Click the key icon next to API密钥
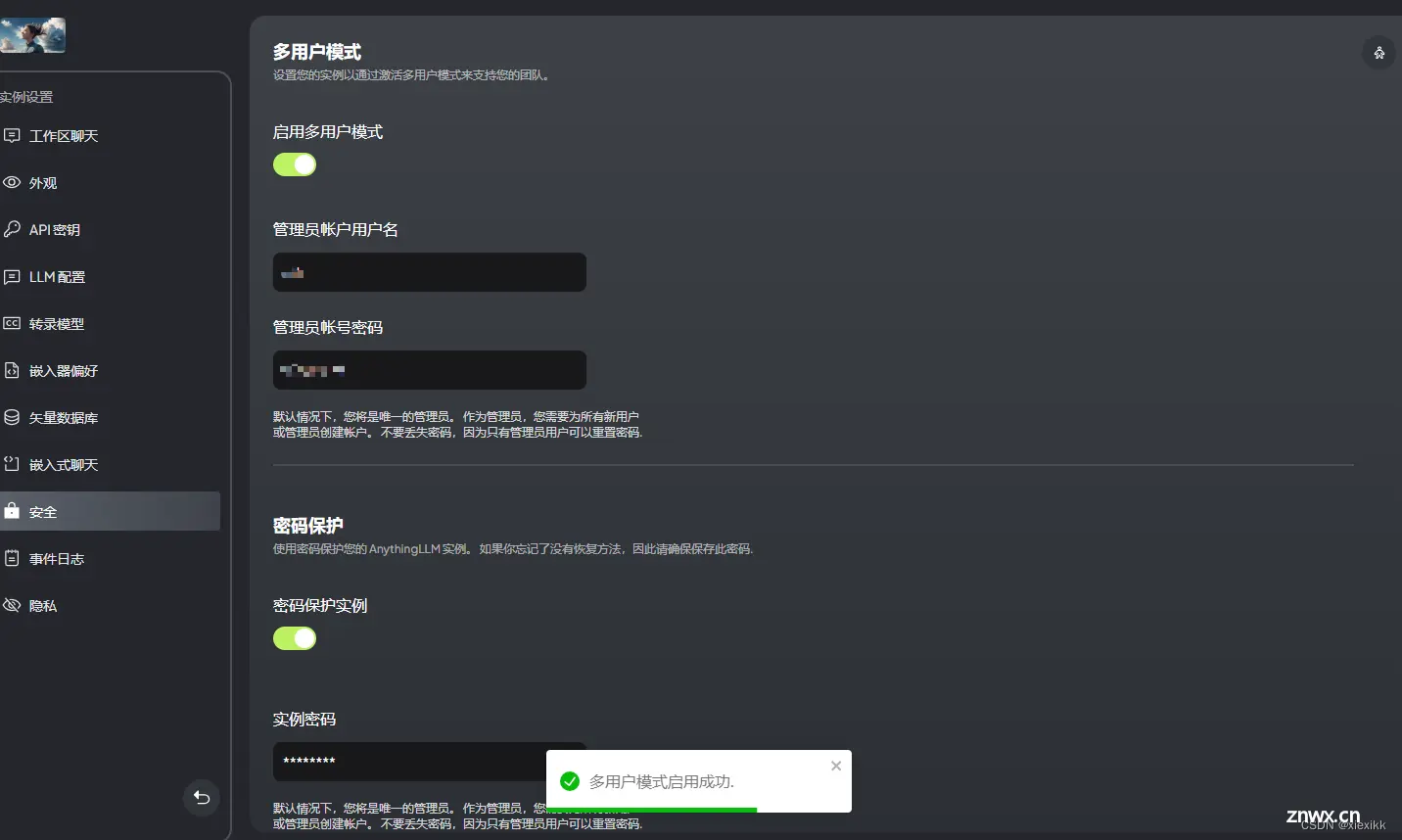 pos(12,229)
